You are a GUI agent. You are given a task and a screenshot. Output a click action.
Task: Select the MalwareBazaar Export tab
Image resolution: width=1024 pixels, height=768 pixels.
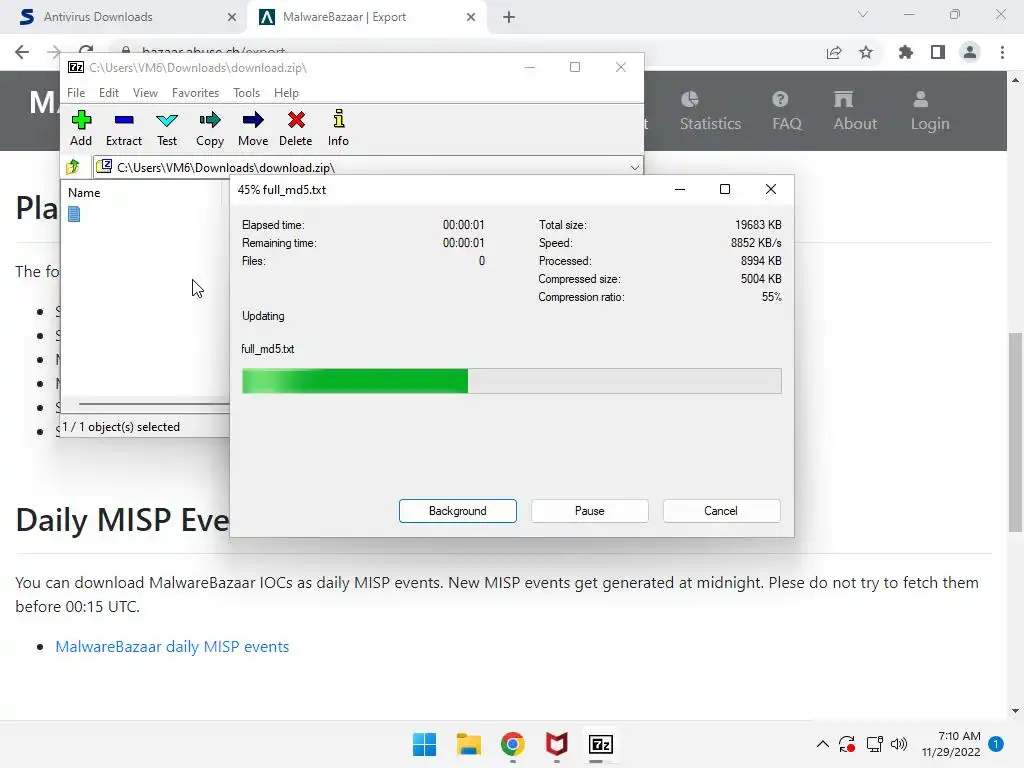[366, 17]
